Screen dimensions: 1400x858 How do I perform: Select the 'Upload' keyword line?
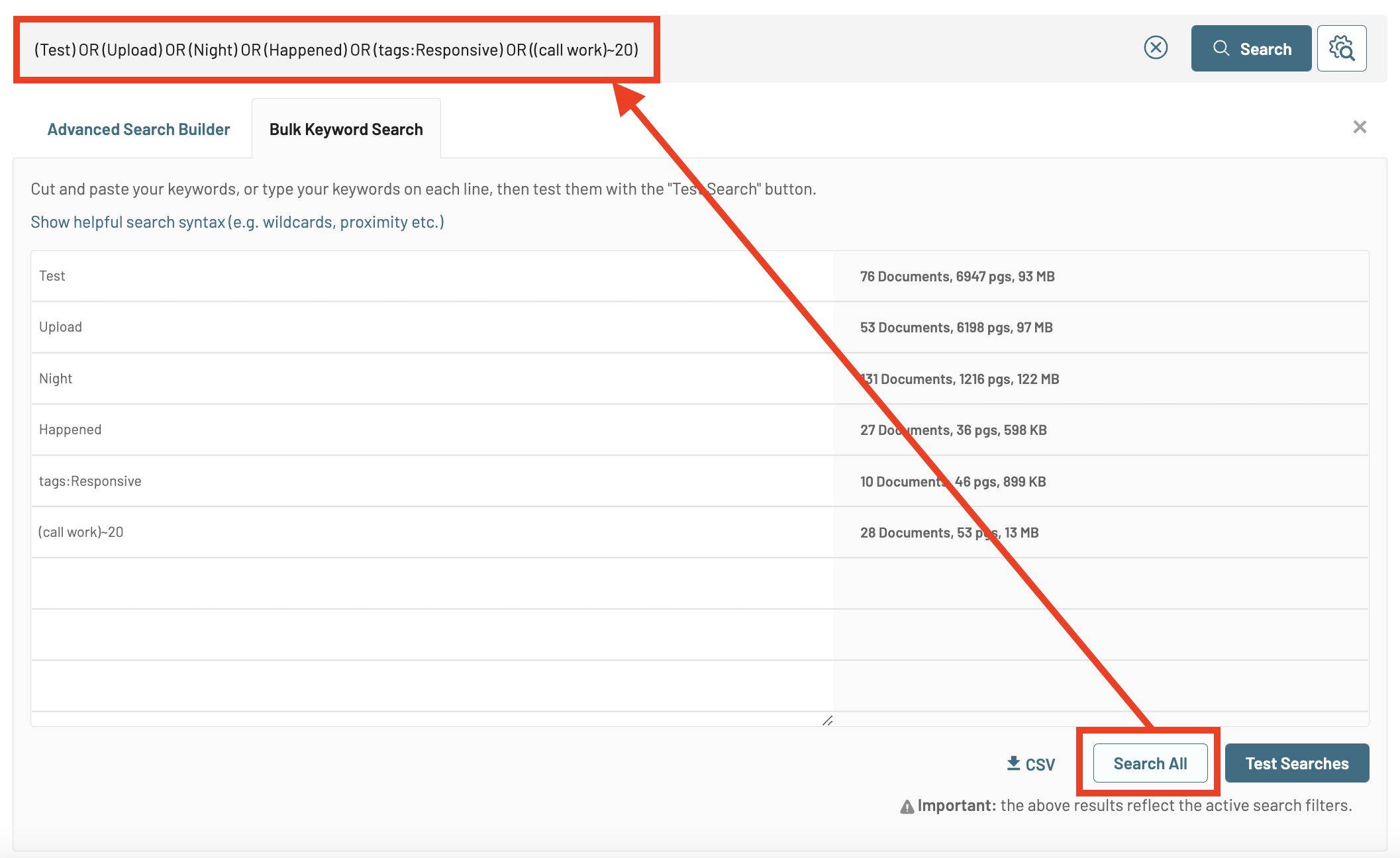click(x=432, y=327)
